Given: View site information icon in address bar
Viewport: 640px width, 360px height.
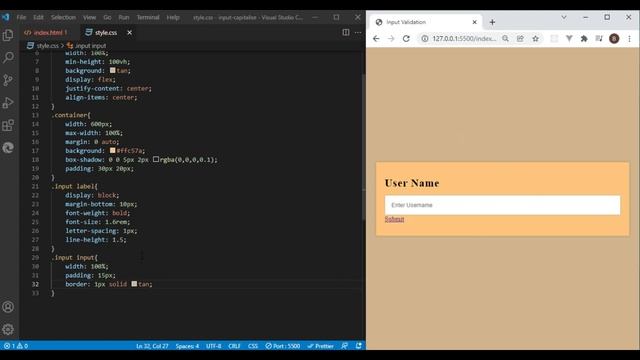Looking at the screenshot, I should pos(425,38).
